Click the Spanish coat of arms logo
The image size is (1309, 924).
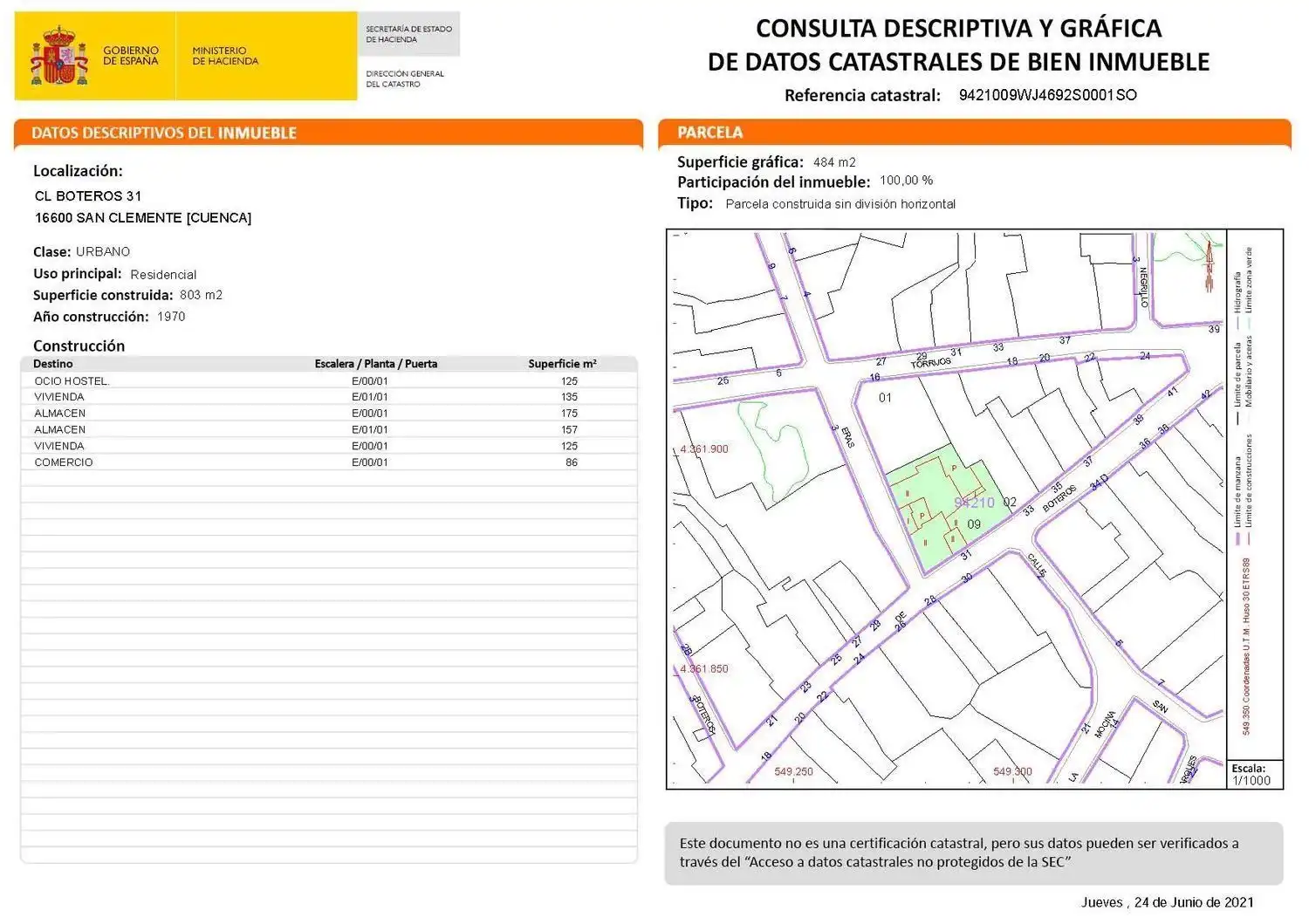coord(59,55)
